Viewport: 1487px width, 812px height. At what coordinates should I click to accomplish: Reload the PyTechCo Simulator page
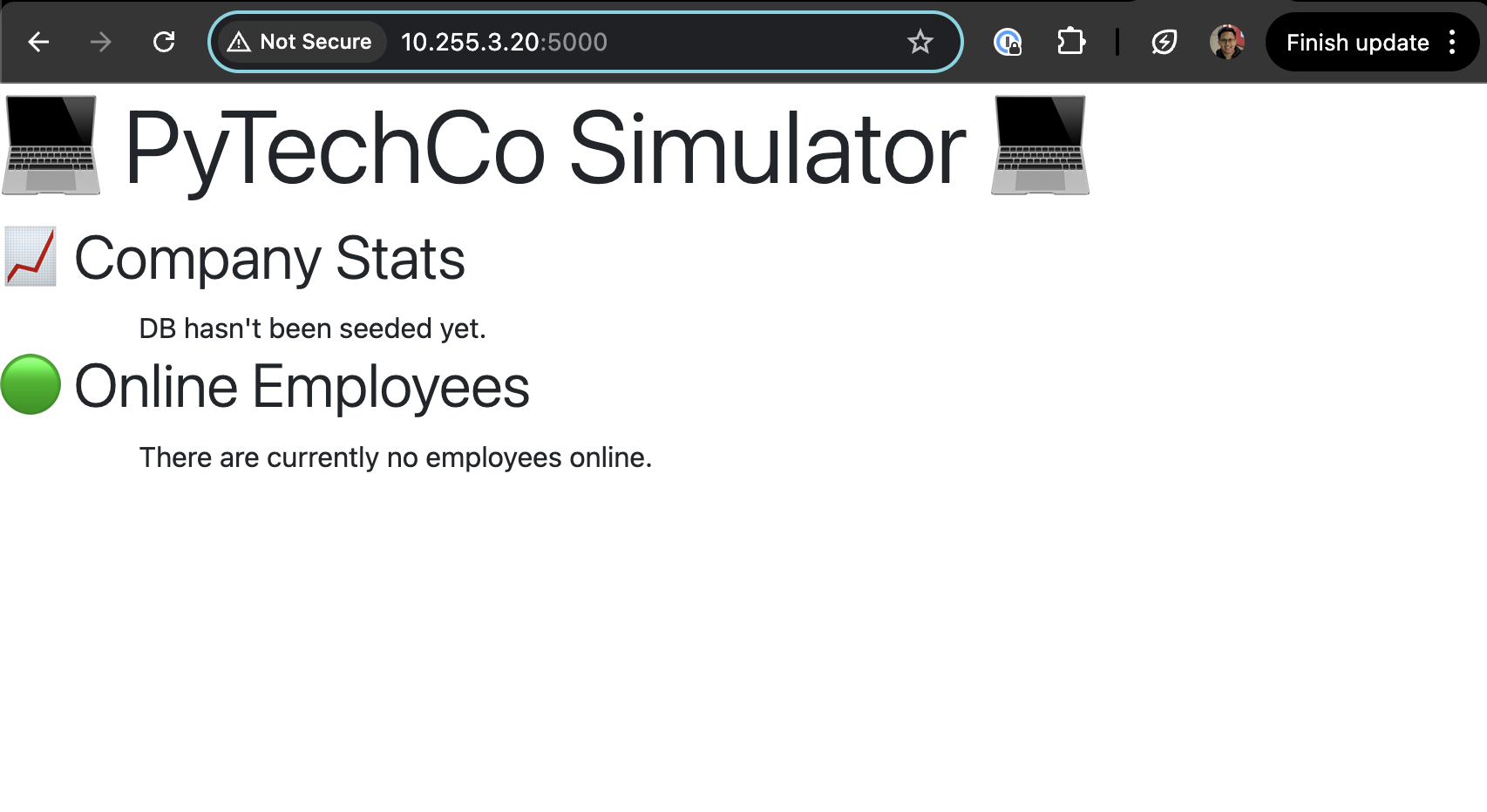tap(165, 41)
